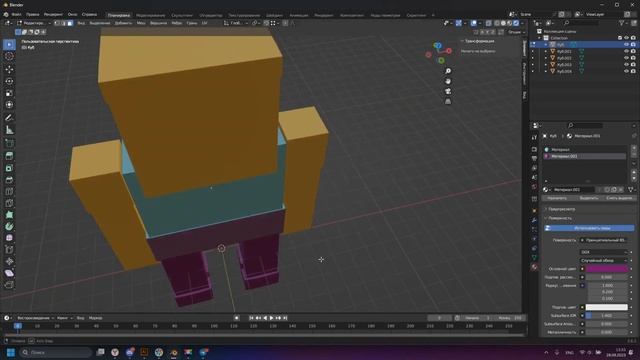Open the Справка menu
640x360 pixels.
point(89,15)
